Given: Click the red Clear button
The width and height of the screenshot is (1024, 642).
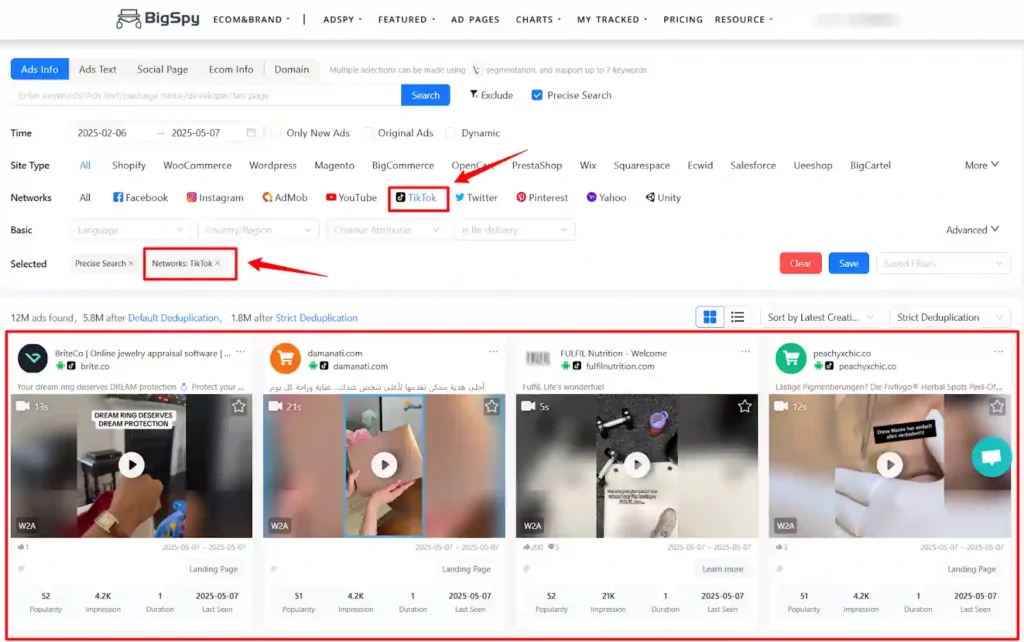Looking at the screenshot, I should point(800,263).
